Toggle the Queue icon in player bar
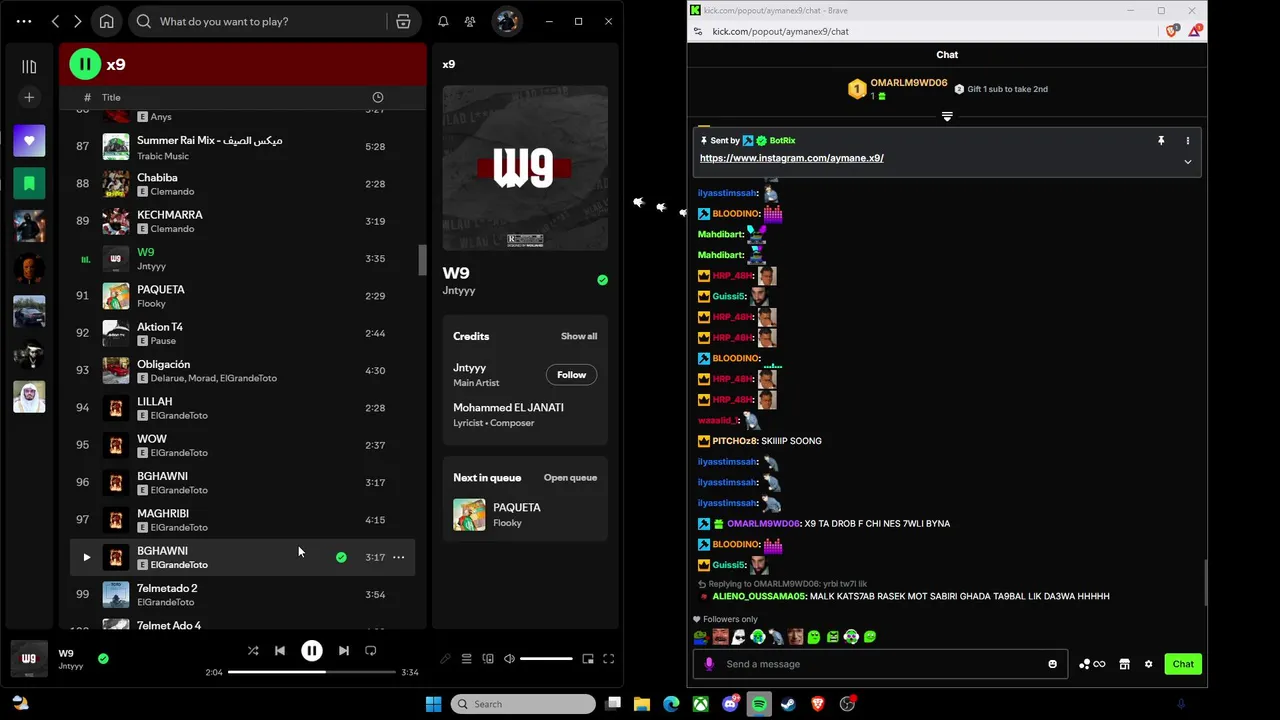This screenshot has height=720, width=1280. pos(466,659)
